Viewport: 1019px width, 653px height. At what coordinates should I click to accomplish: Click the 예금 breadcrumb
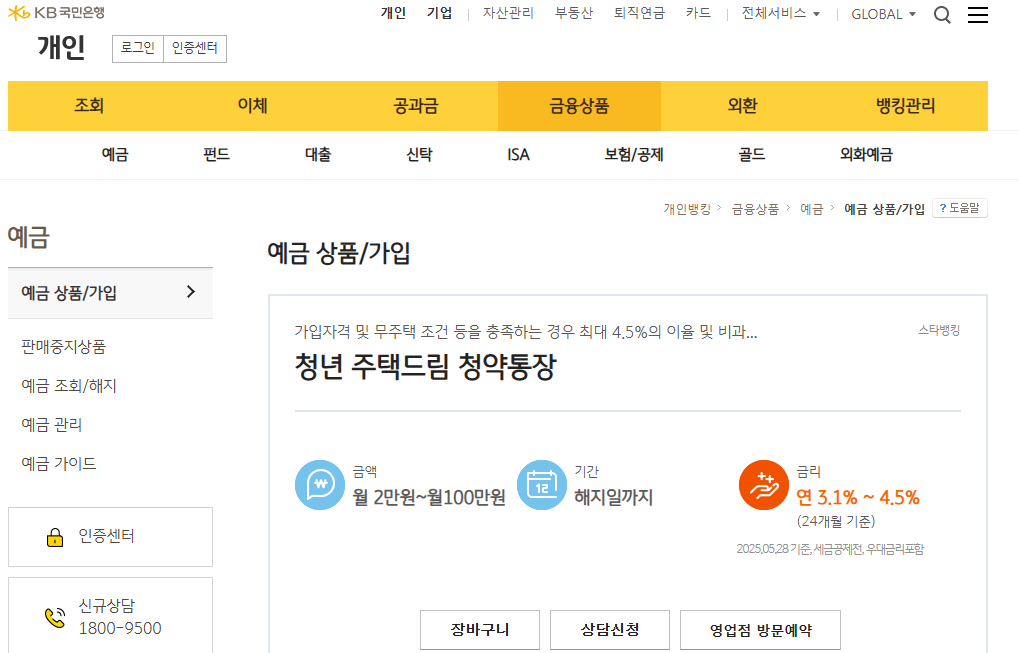click(812, 209)
